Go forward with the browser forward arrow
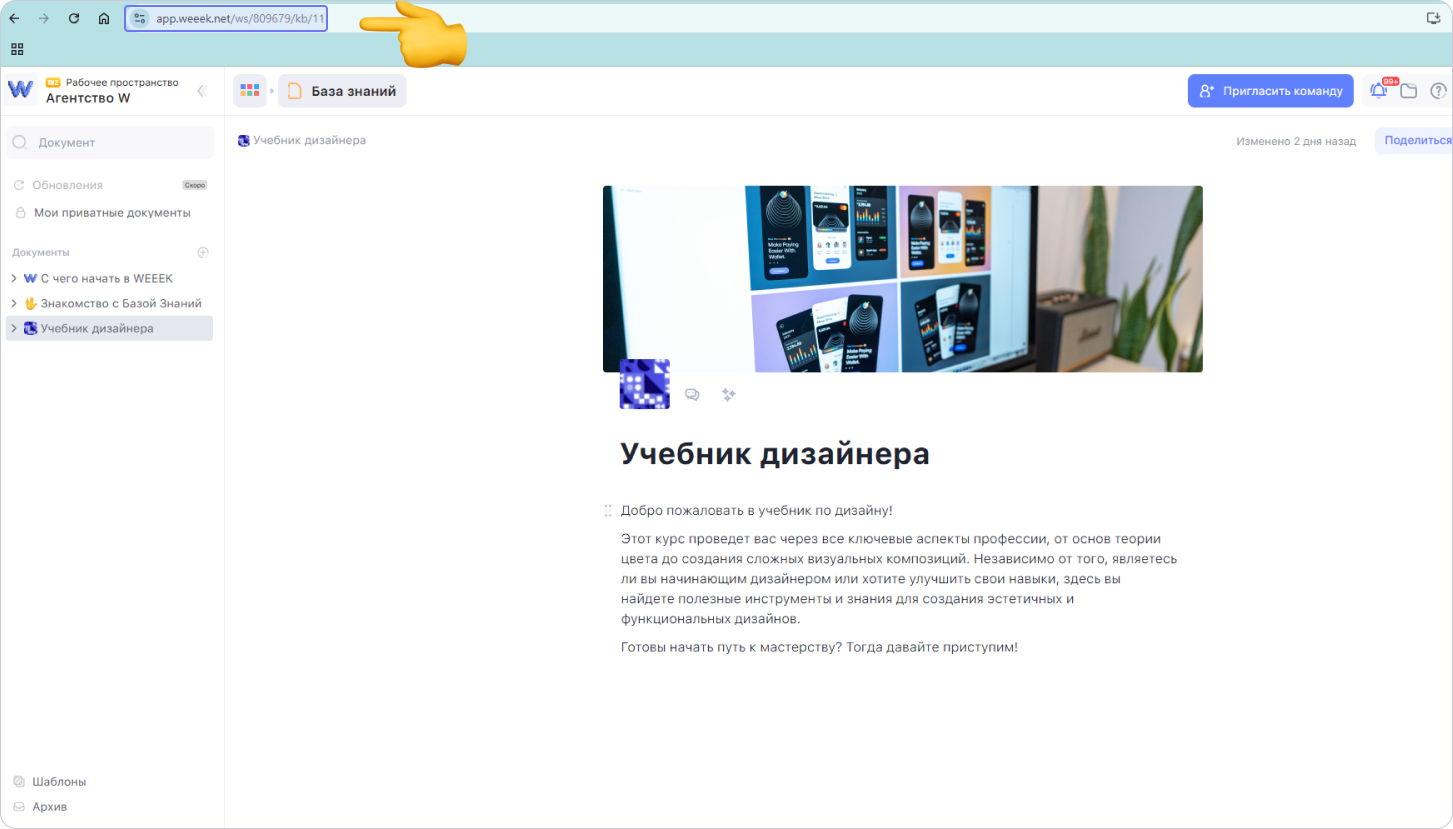This screenshot has width=1453, height=829. click(43, 18)
